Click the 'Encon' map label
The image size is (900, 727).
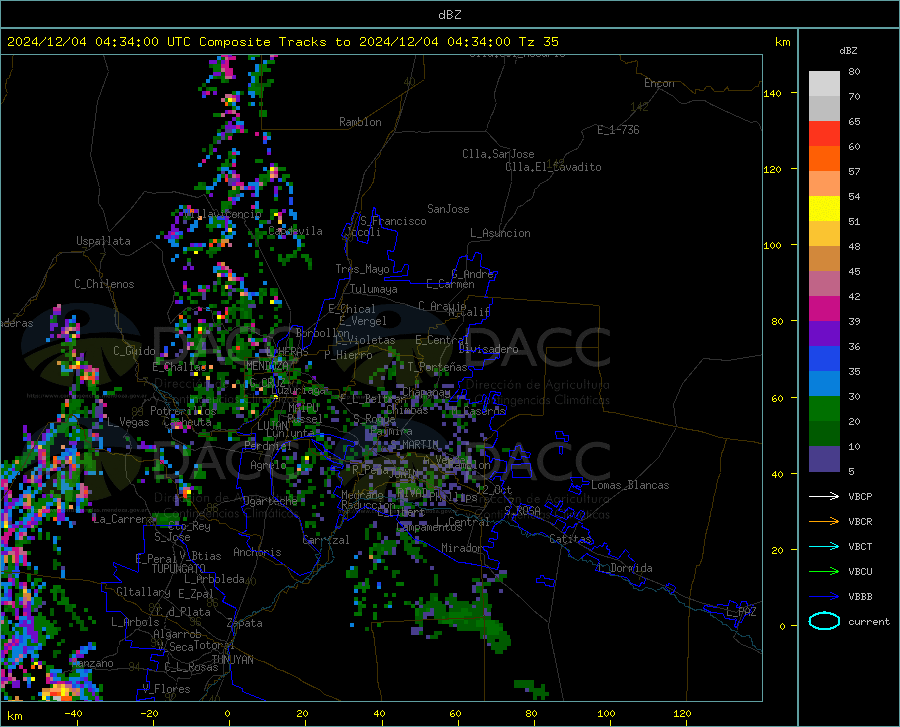[x=659, y=83]
